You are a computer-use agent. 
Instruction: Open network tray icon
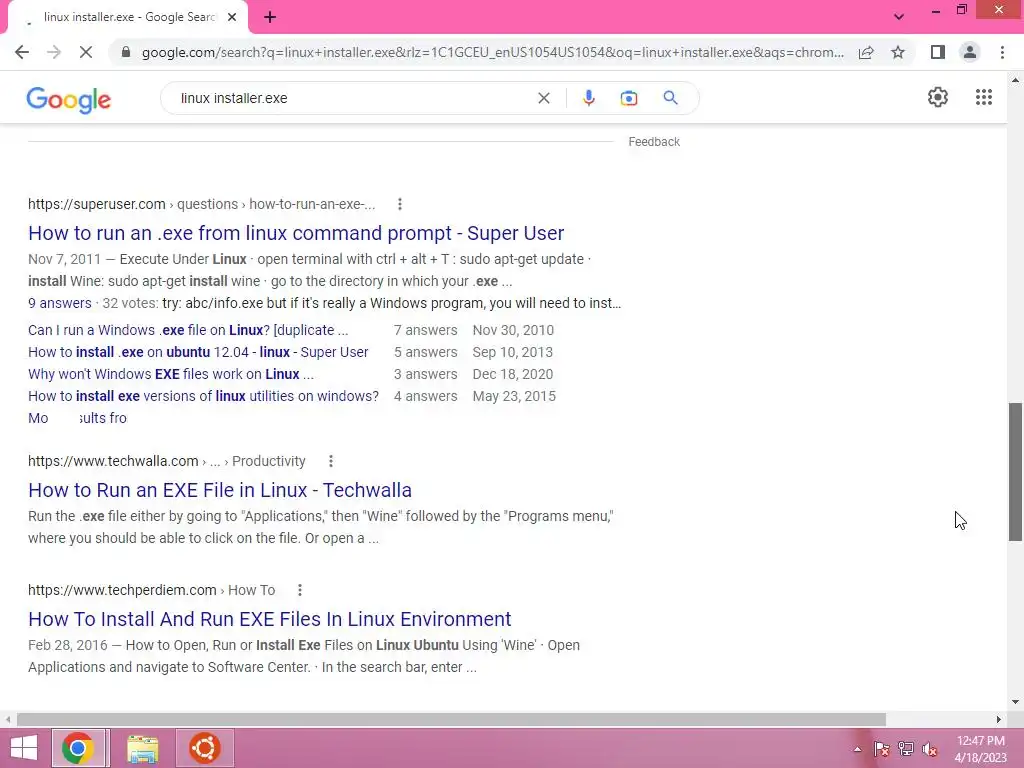906,749
